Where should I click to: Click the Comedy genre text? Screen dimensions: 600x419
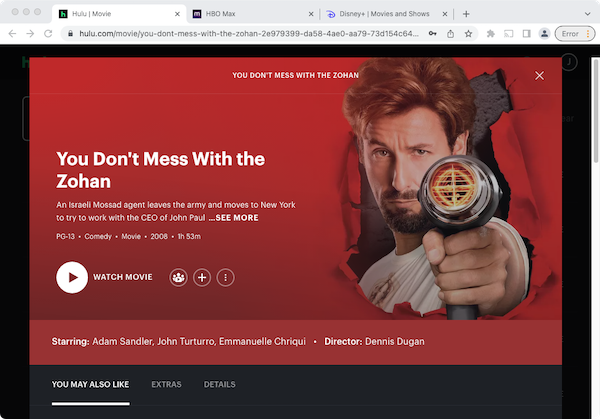click(x=98, y=236)
